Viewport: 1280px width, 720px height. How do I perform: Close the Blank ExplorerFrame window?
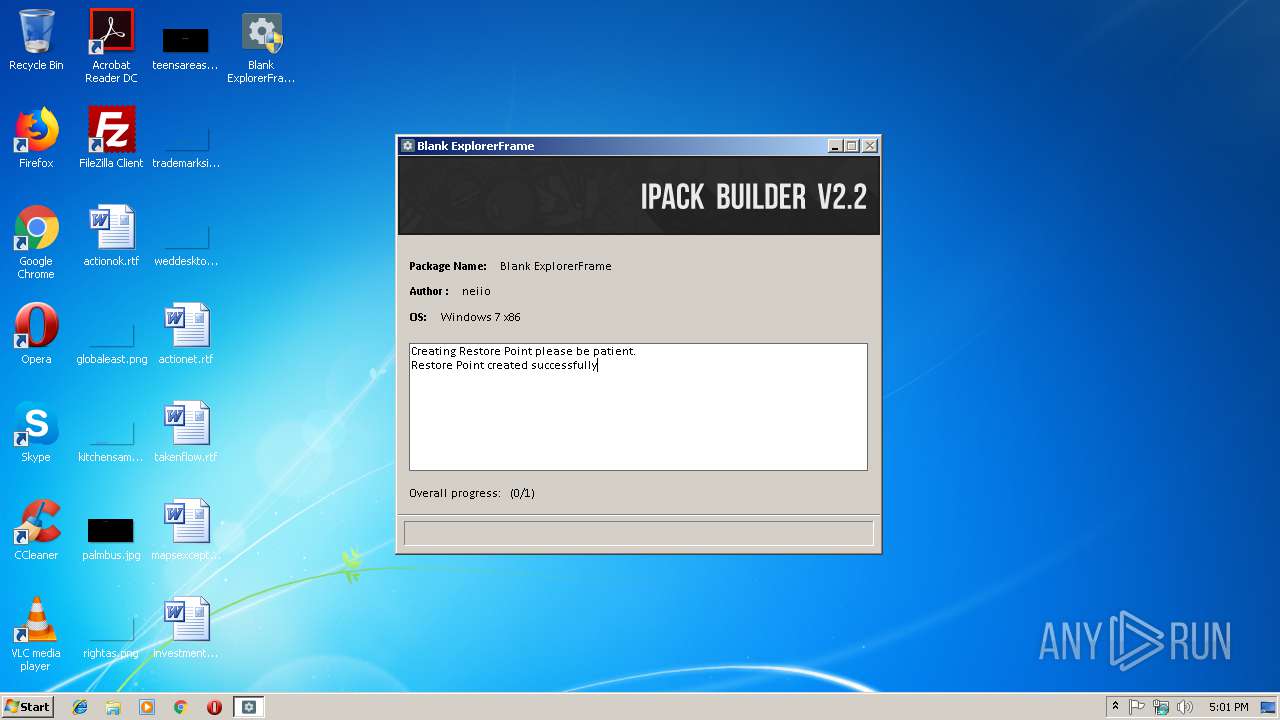pyautogui.click(x=869, y=146)
